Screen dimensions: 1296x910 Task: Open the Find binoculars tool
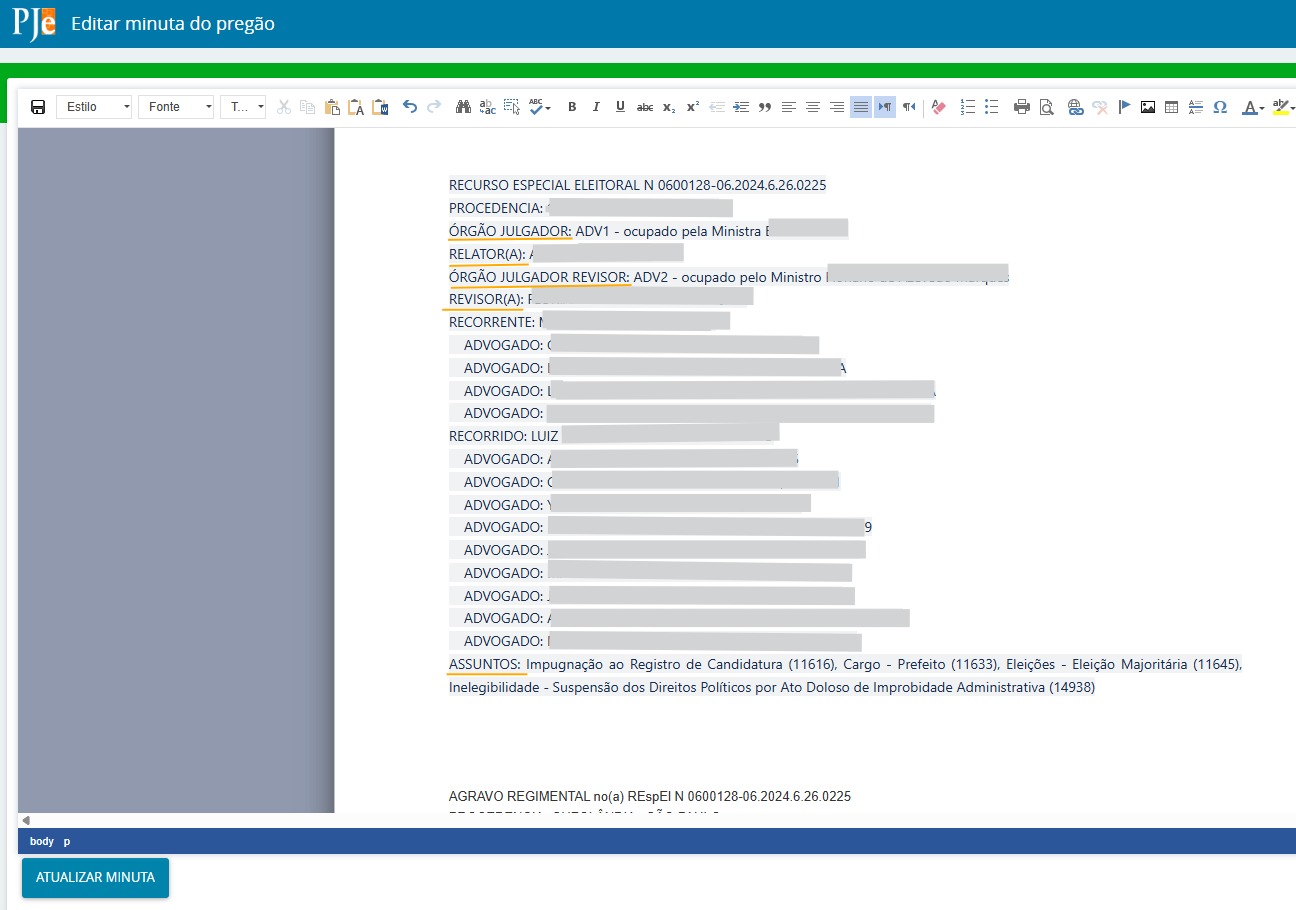coord(463,107)
